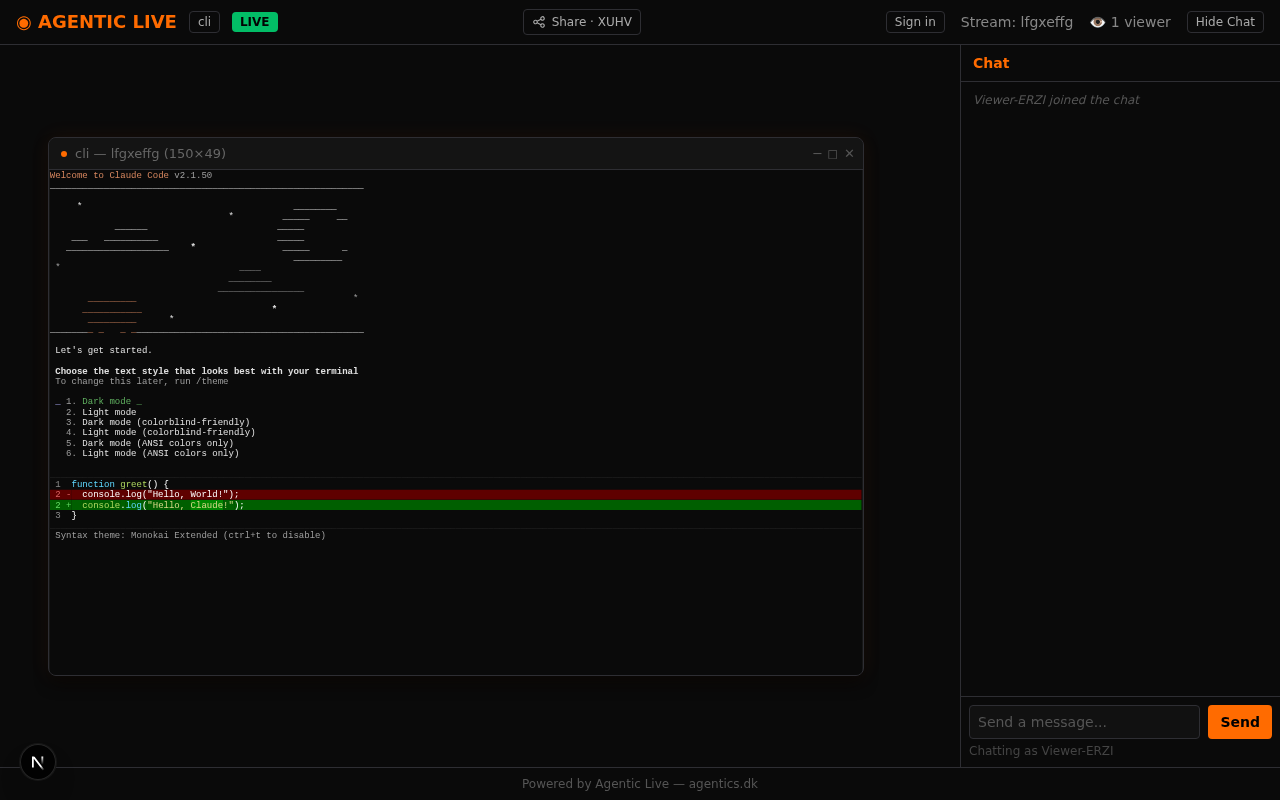Select Dark mode option 1

pyautogui.click(x=106, y=402)
